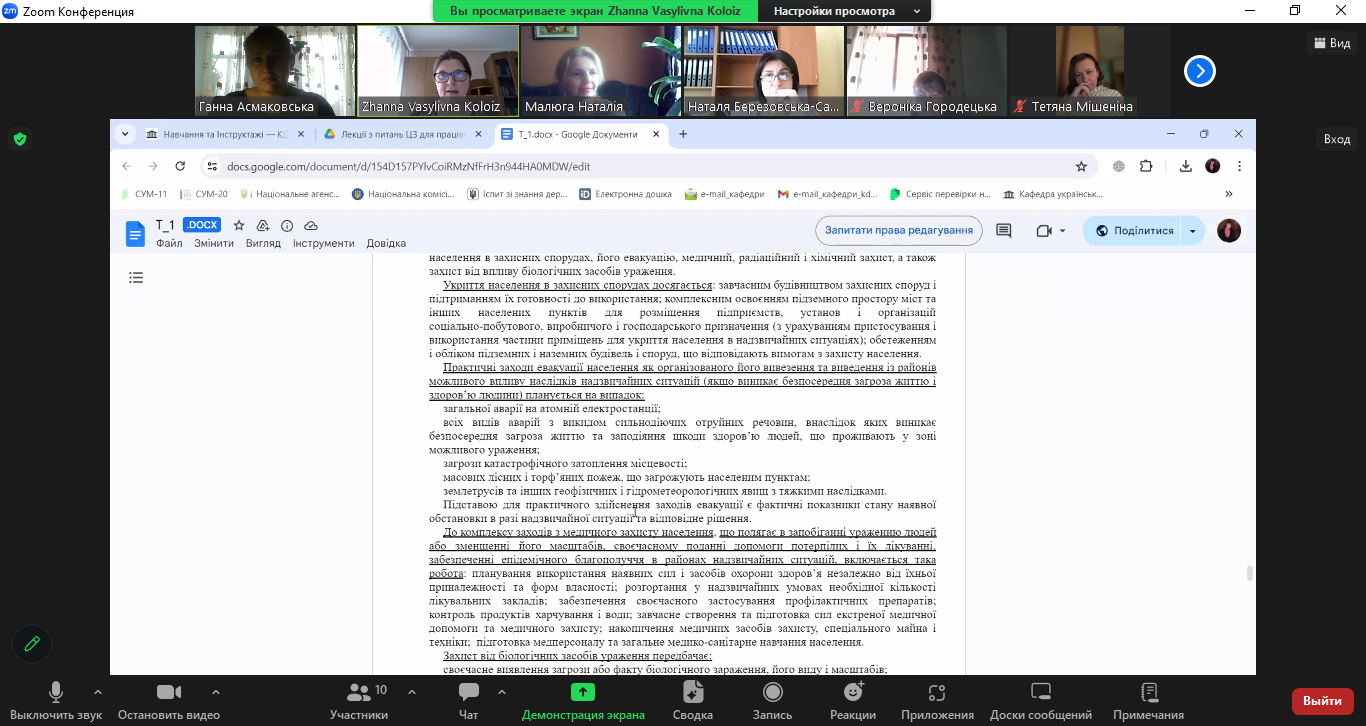Open Google Docs home icon
1366x726 pixels.
(135, 234)
